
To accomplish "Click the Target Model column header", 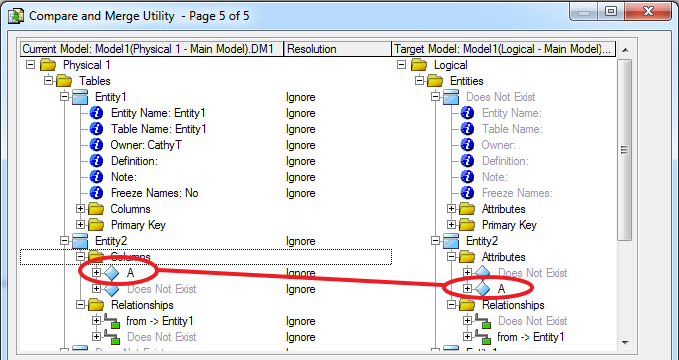I will click(x=503, y=49).
